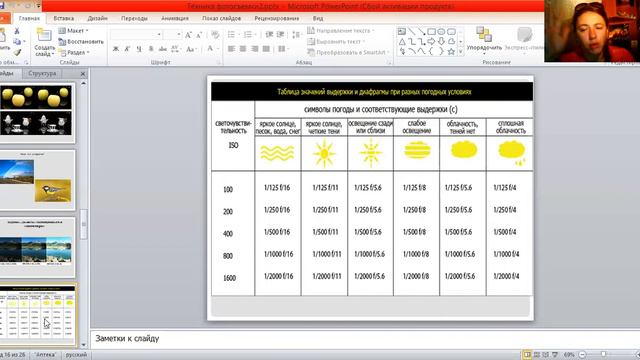
Task: Select the five-point star shape
Action: point(451,51)
